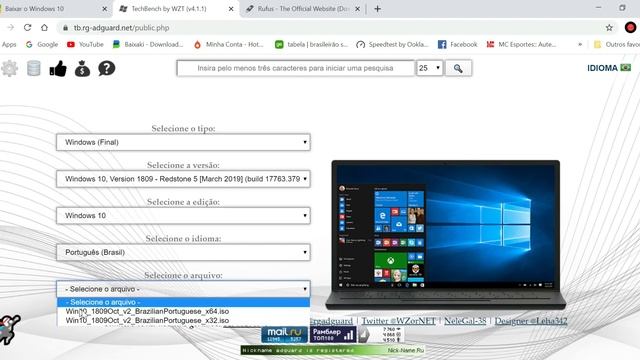Click the database cylinder icon

coord(33,68)
